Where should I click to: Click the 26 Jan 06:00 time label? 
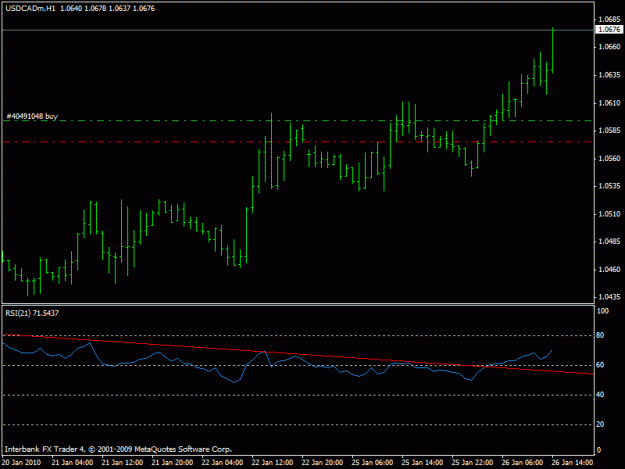tap(522, 463)
